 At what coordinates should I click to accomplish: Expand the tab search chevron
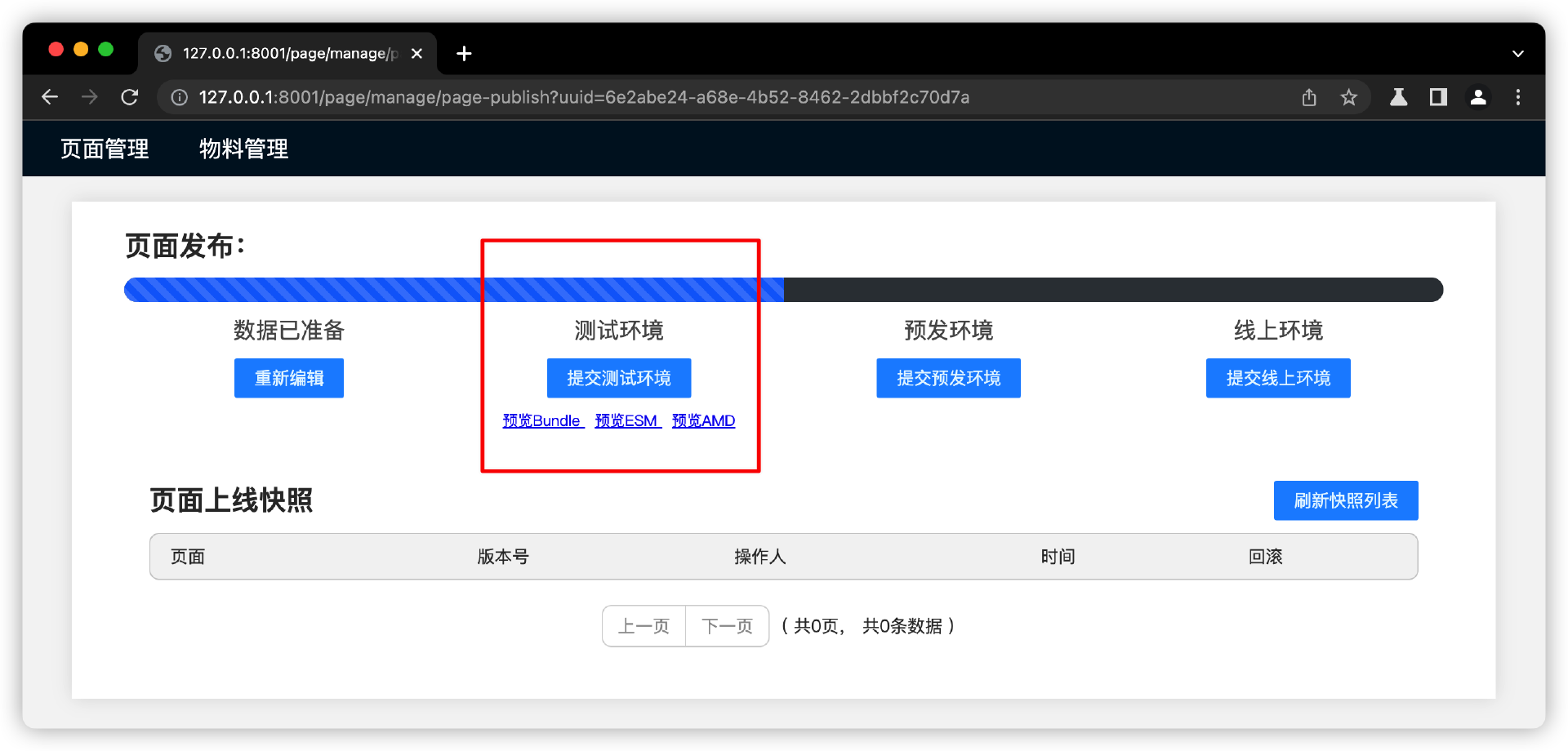pyautogui.click(x=1517, y=54)
